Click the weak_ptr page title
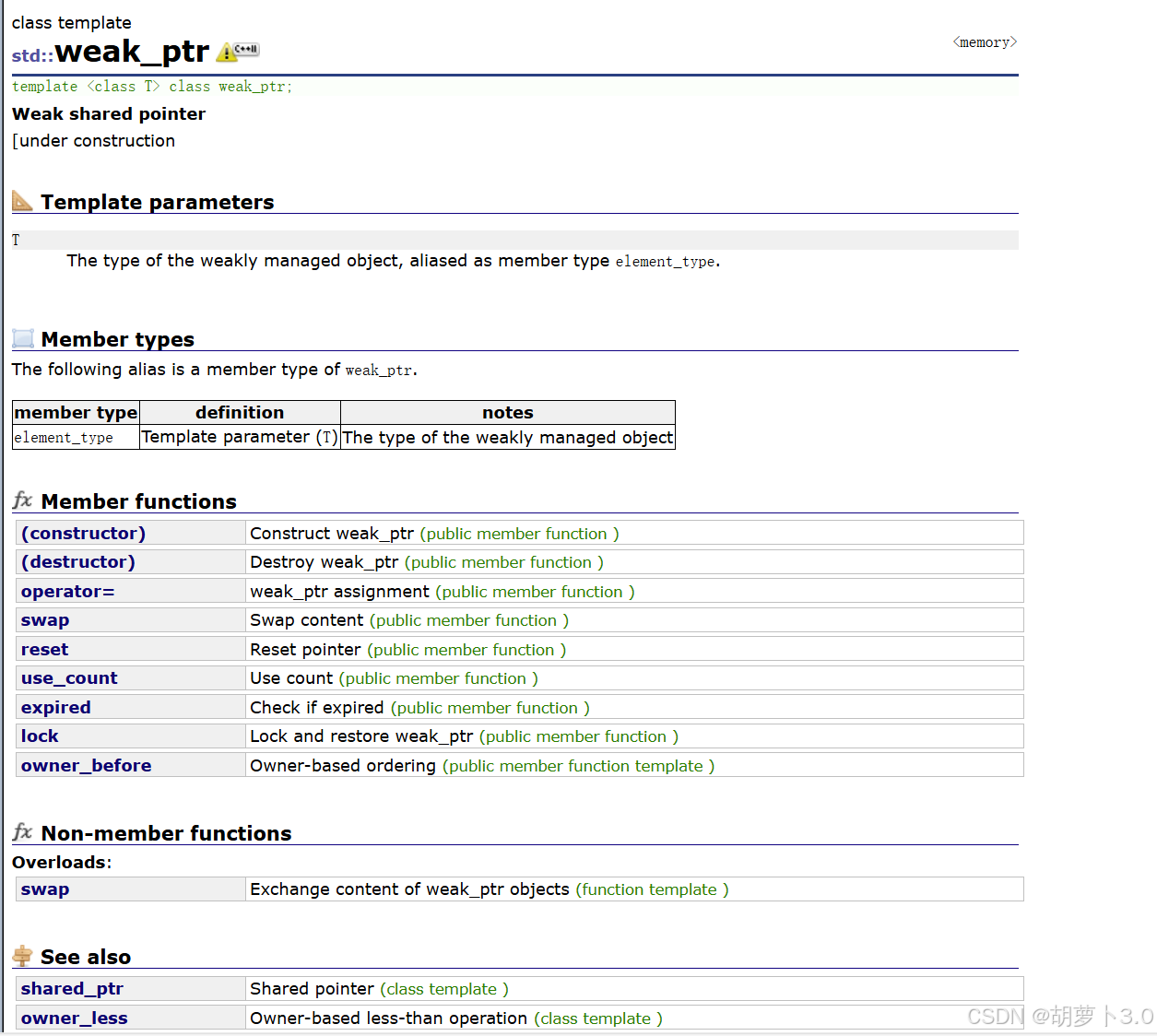The image size is (1157, 1036). 132,52
